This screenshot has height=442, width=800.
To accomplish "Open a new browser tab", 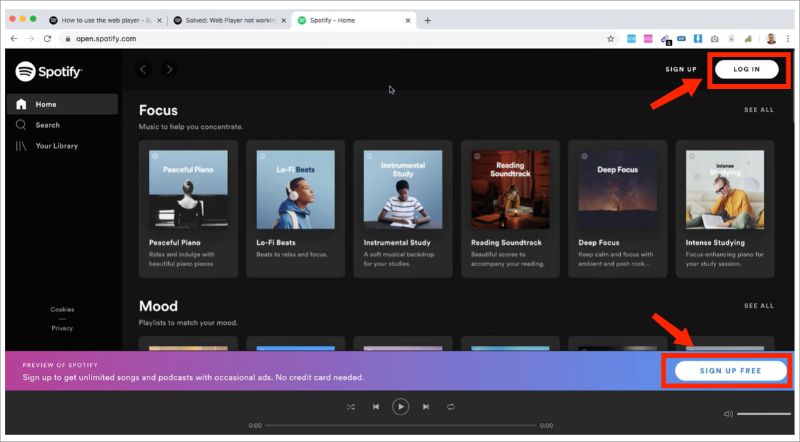I will click(428, 20).
